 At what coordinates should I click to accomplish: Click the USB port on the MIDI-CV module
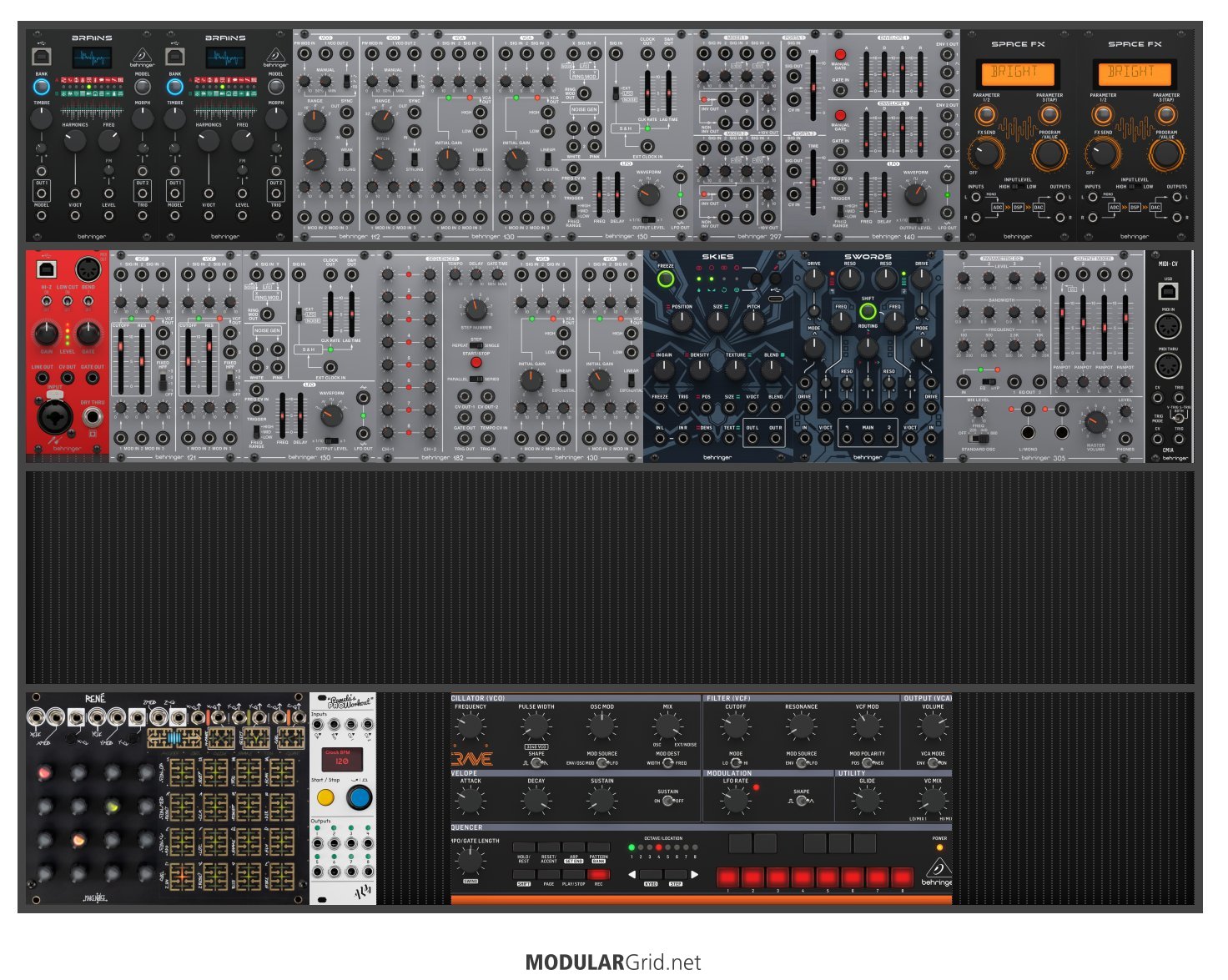1168,291
